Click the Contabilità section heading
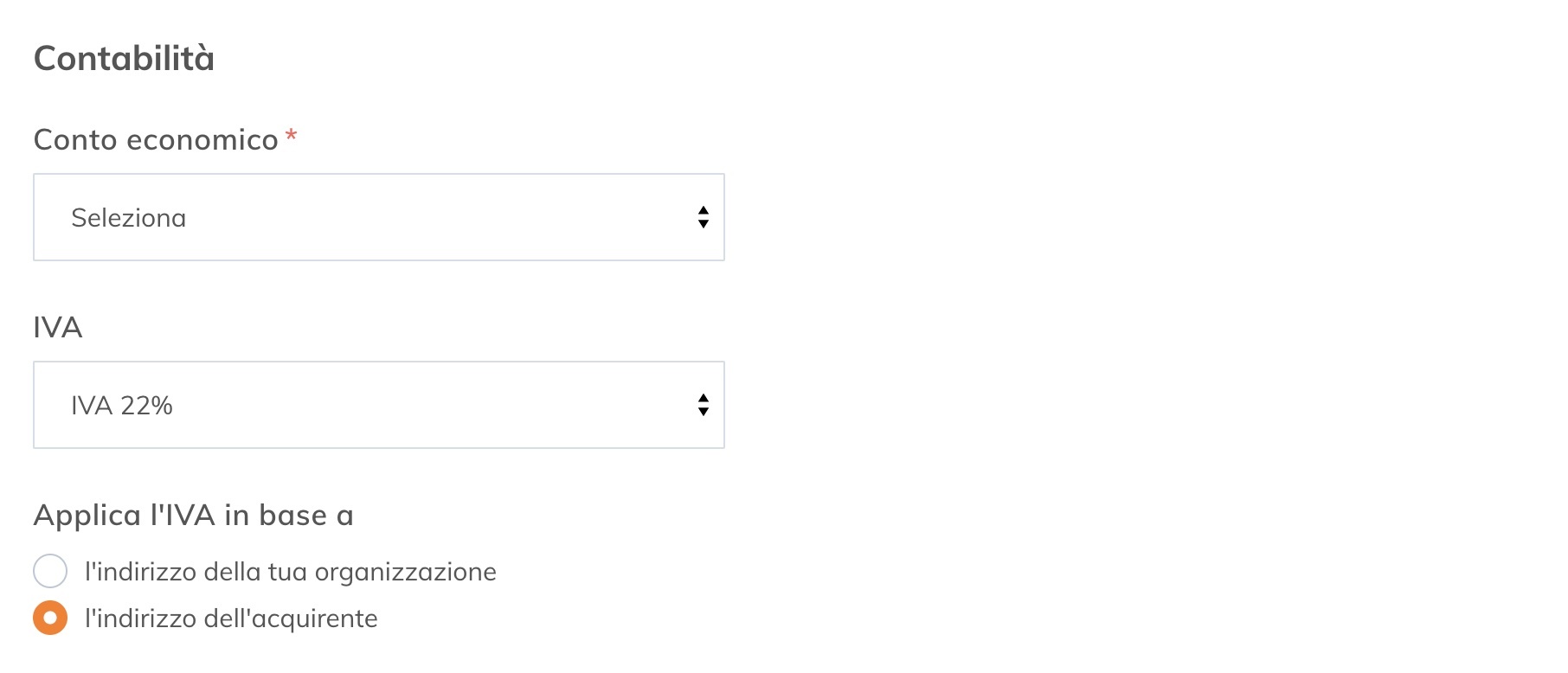1568x673 pixels. [124, 58]
